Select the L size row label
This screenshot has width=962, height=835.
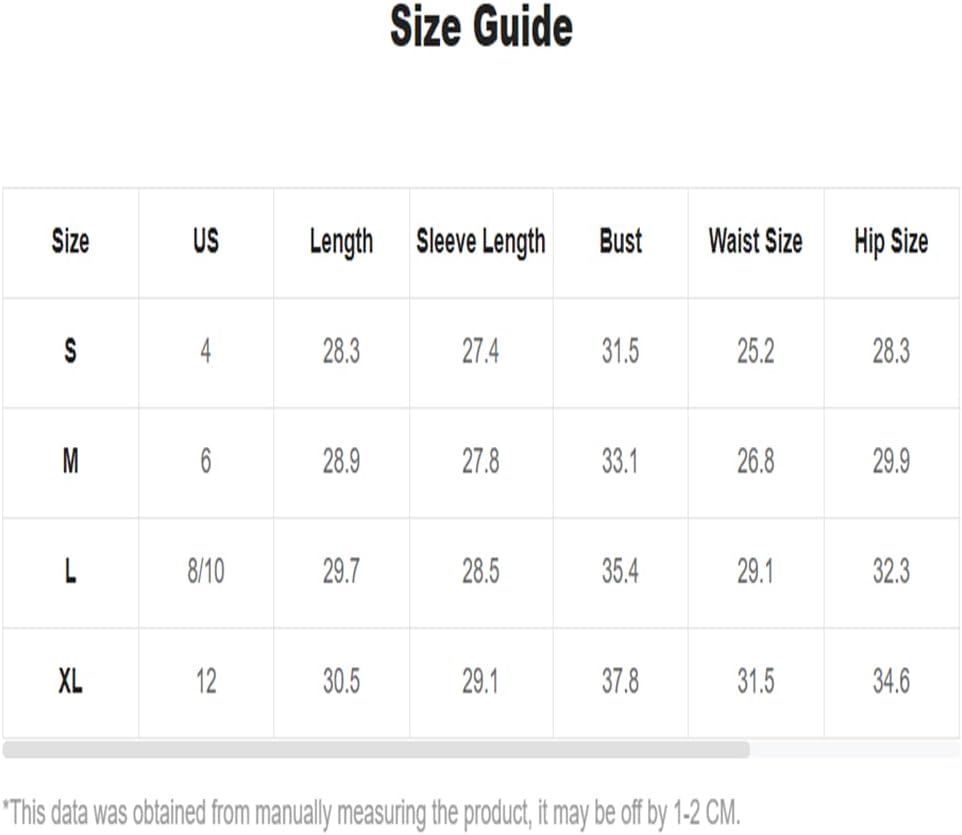point(71,571)
